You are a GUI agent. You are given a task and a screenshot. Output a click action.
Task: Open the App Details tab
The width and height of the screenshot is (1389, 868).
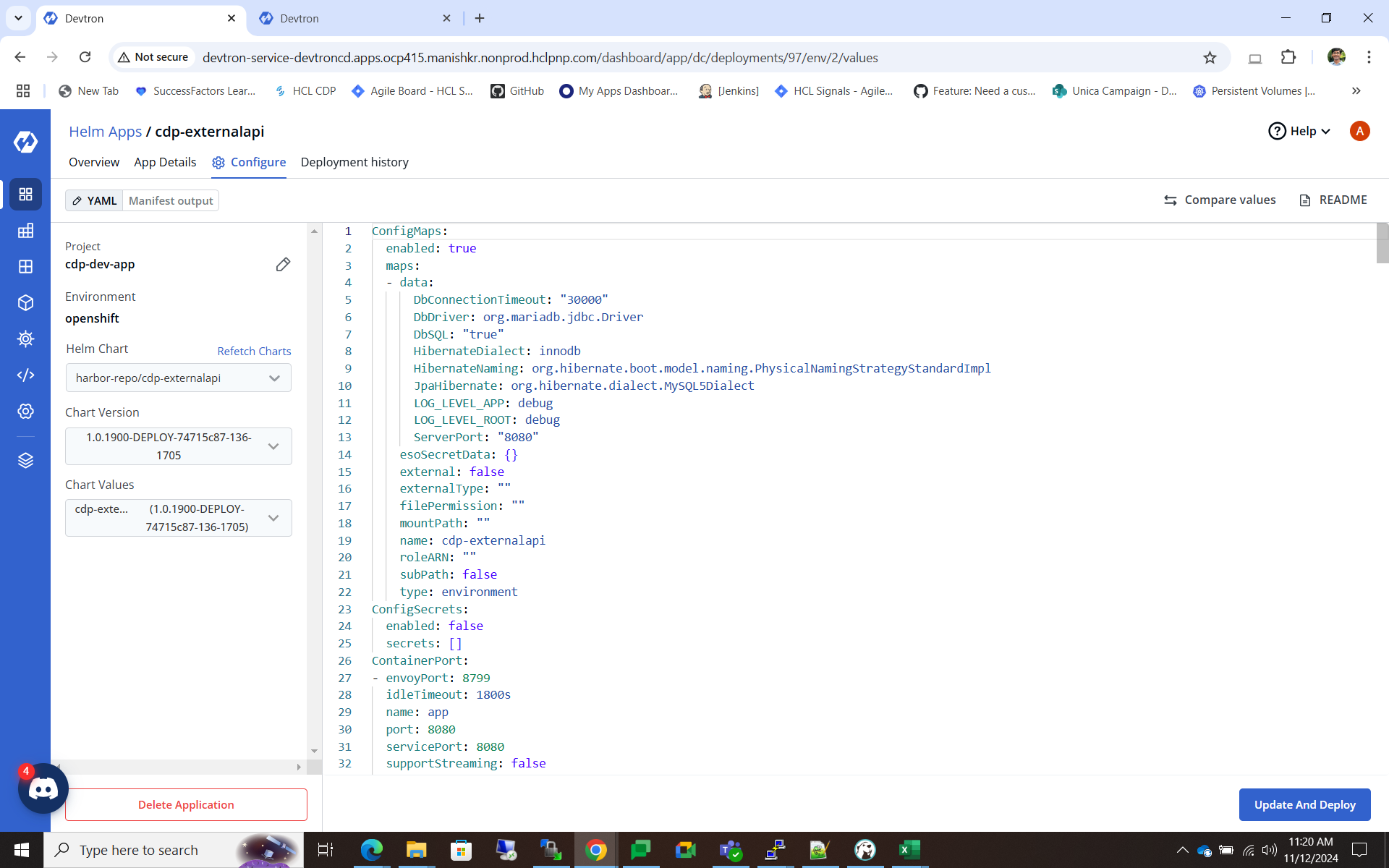point(165,162)
